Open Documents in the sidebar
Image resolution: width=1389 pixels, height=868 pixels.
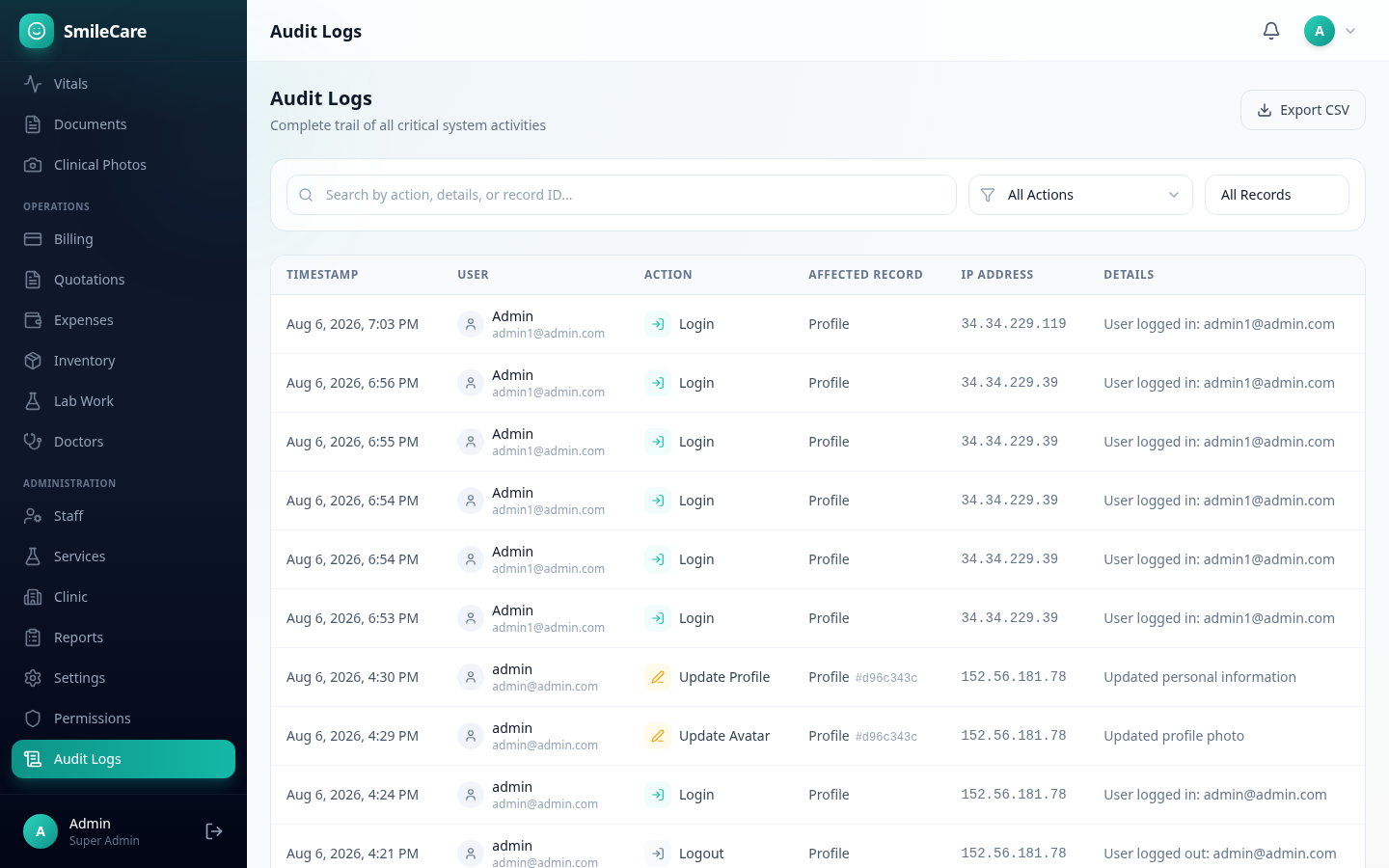[x=123, y=124]
